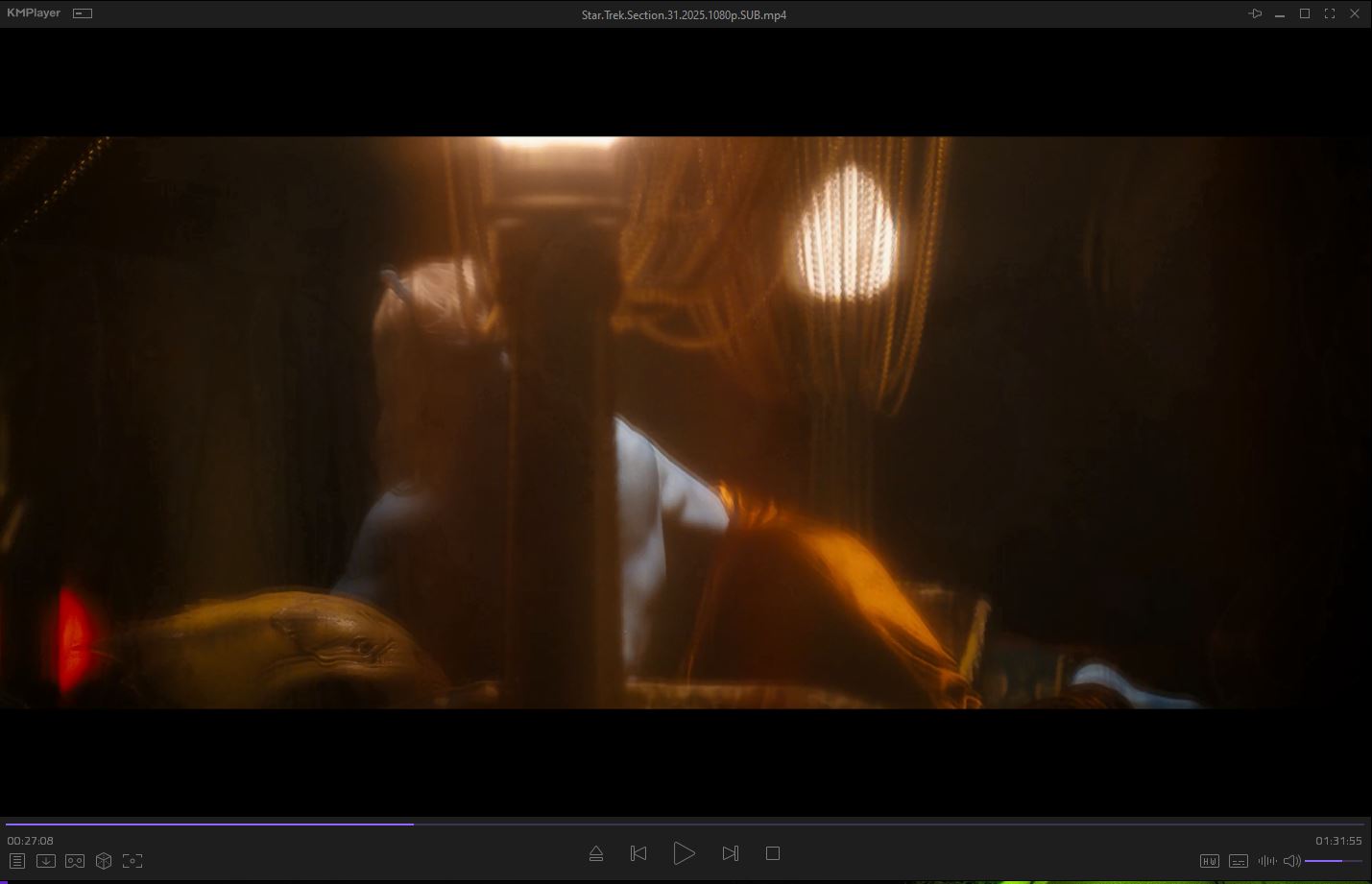
Task: Open the KMPlayer main menu
Action: point(33,13)
